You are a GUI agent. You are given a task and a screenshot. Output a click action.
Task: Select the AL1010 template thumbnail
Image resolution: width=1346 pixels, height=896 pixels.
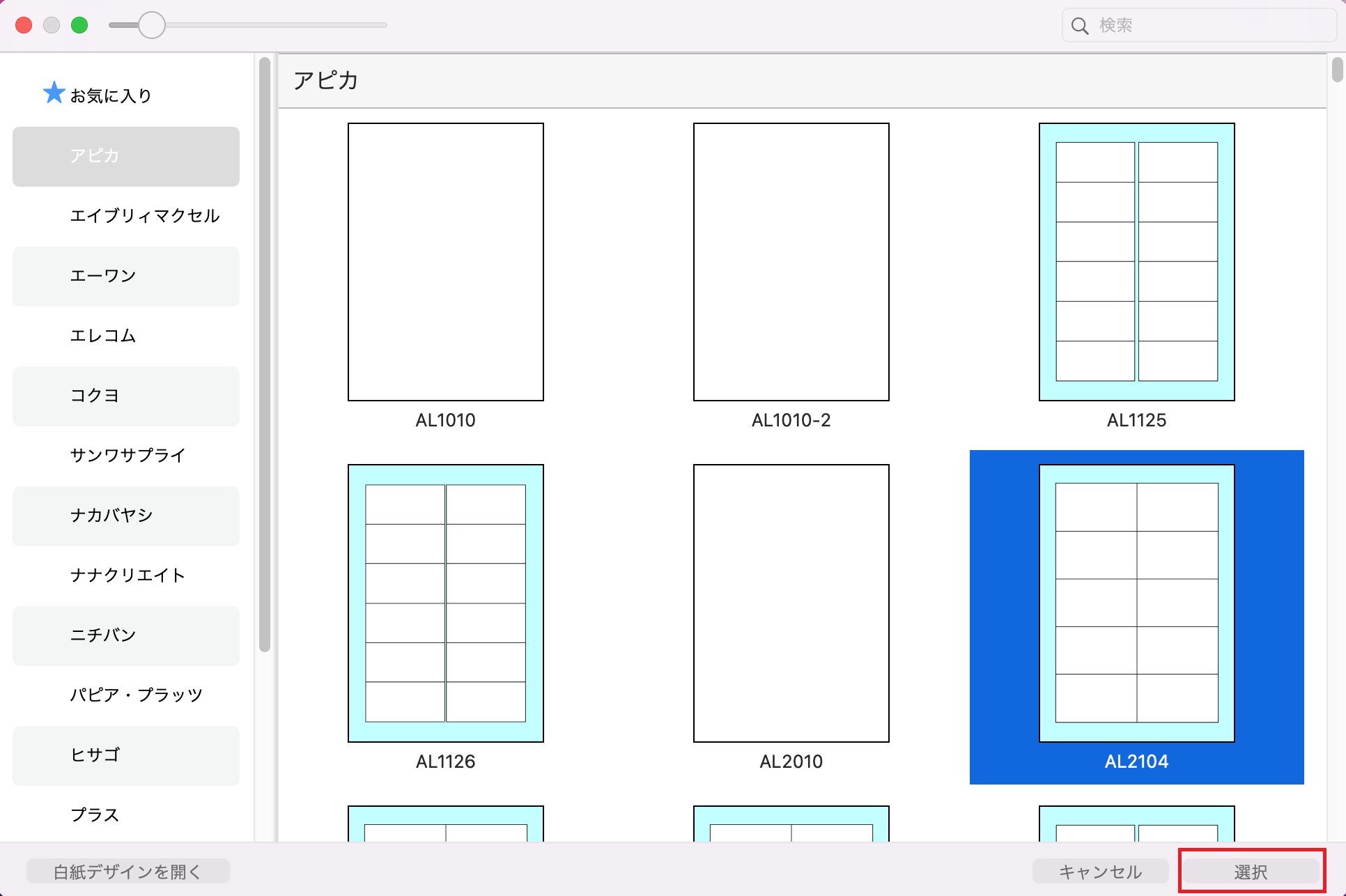tap(446, 262)
